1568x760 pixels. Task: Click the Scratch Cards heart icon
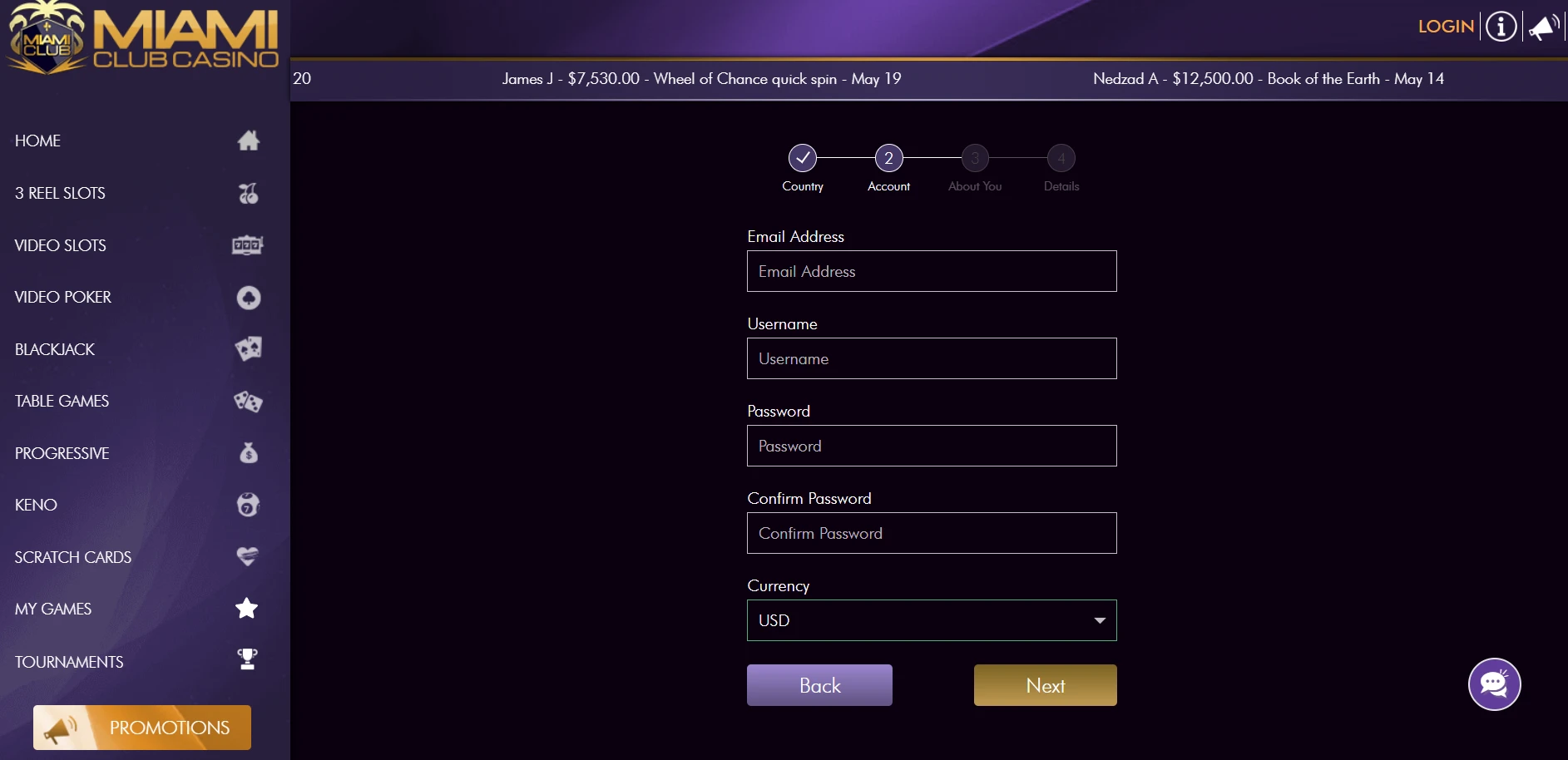[247, 556]
